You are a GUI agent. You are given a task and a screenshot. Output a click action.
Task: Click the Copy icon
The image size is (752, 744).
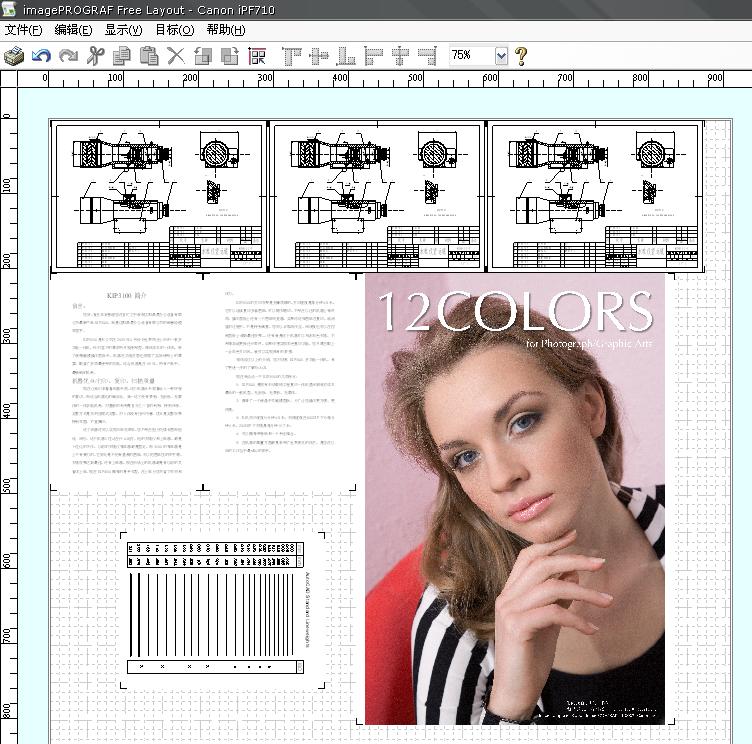pos(122,56)
